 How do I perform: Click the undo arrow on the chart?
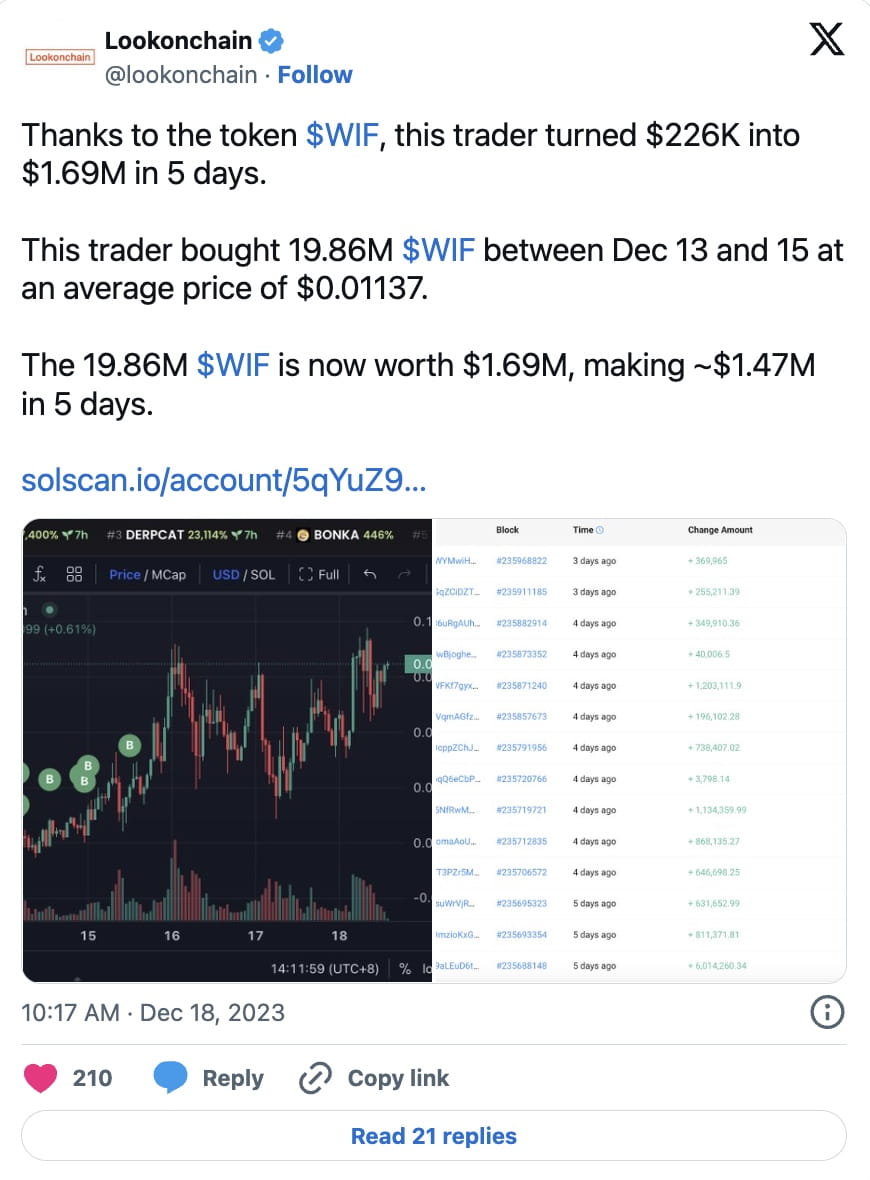pyautogui.click(x=370, y=574)
